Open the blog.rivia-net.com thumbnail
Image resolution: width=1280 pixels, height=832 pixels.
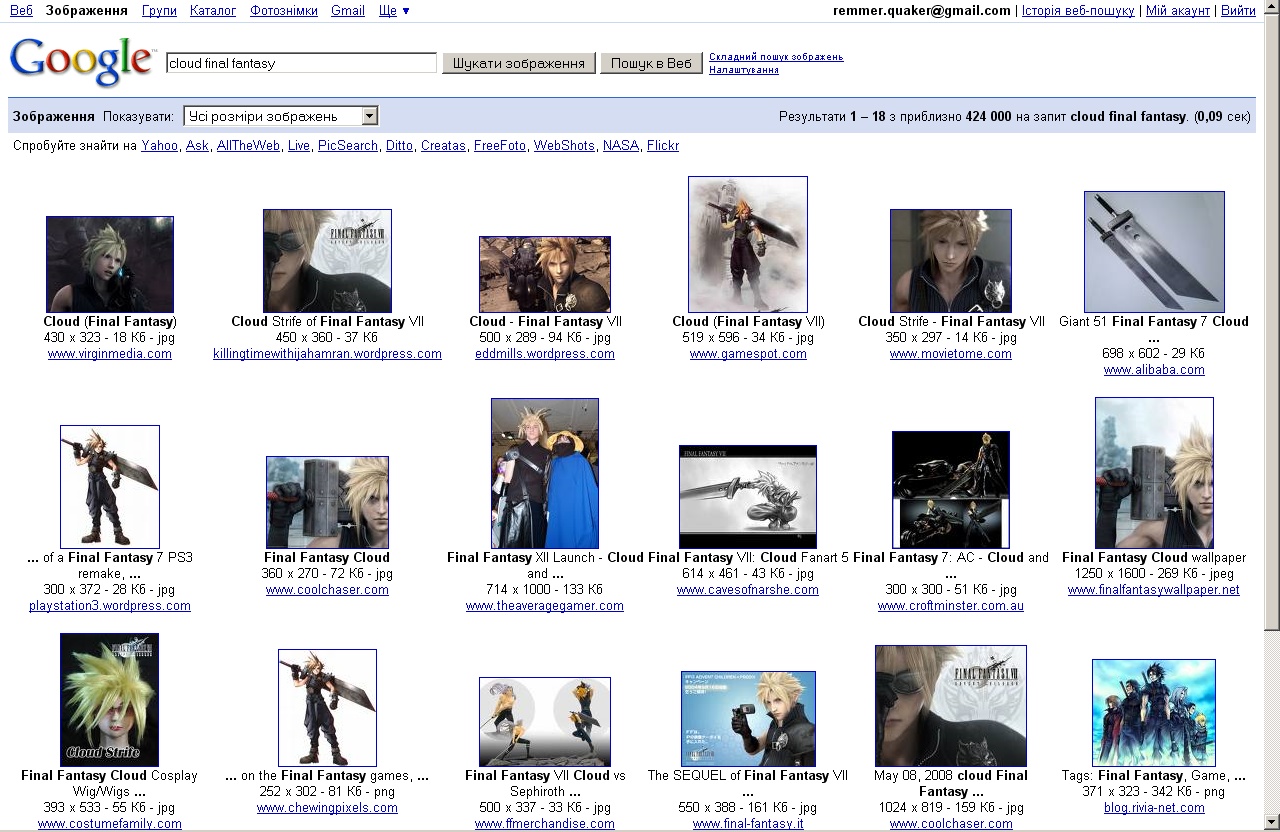pyautogui.click(x=1154, y=713)
